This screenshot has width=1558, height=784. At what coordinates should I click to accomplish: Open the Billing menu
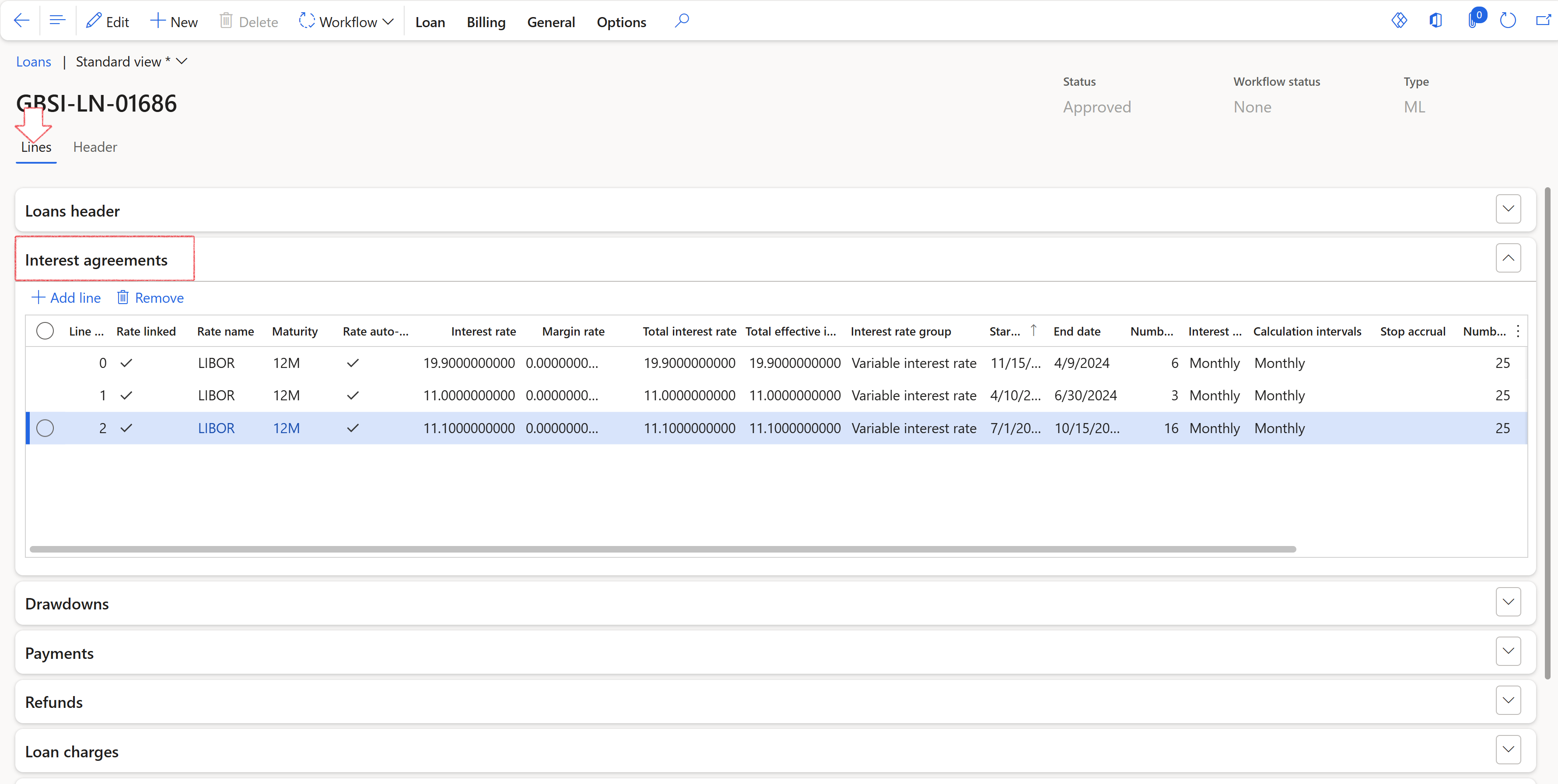pos(486,22)
